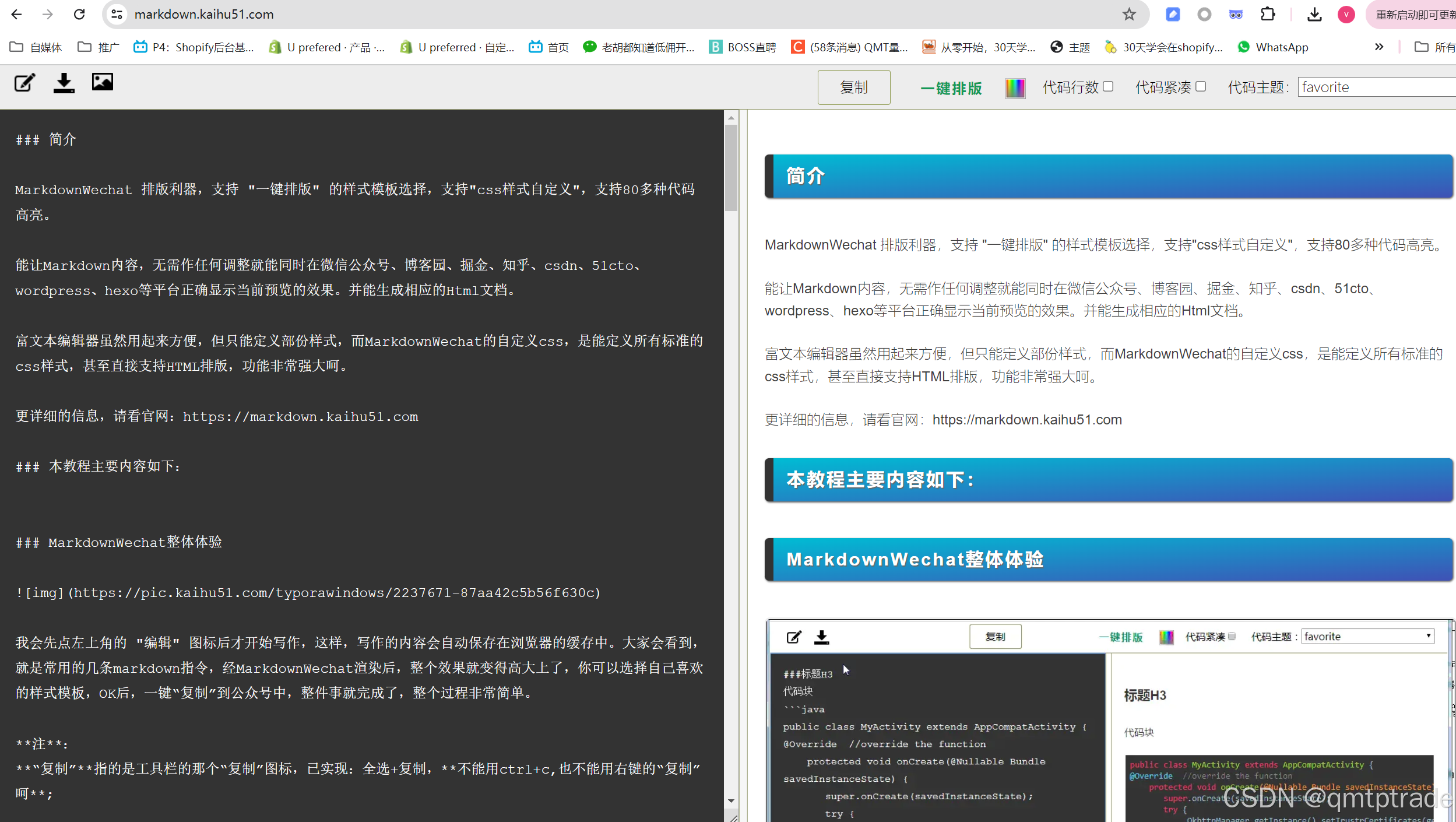Open the rainbow color picker swatch
1456x822 pixels.
click(1015, 88)
